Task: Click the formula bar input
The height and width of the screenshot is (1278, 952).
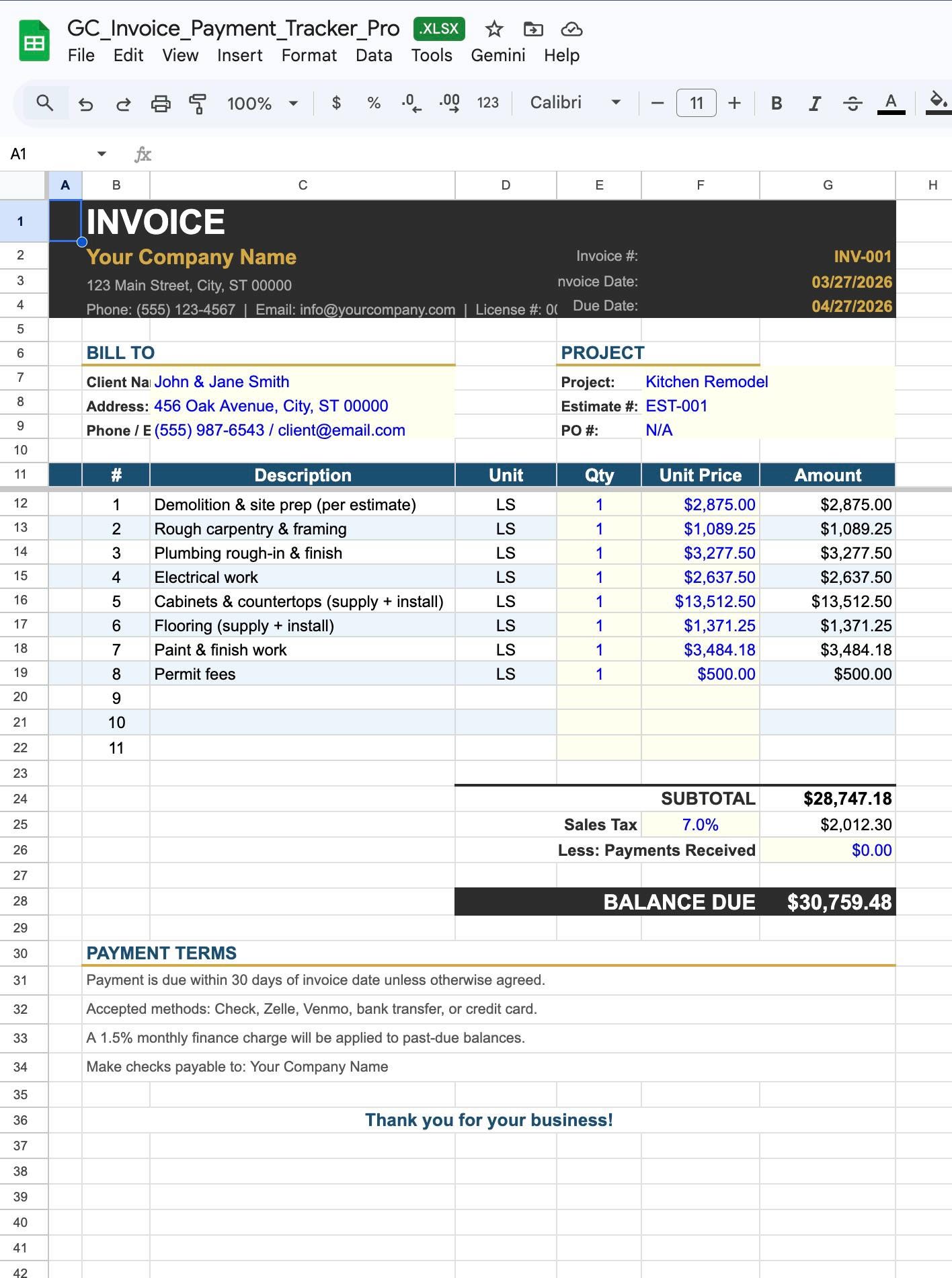Action: (x=551, y=154)
